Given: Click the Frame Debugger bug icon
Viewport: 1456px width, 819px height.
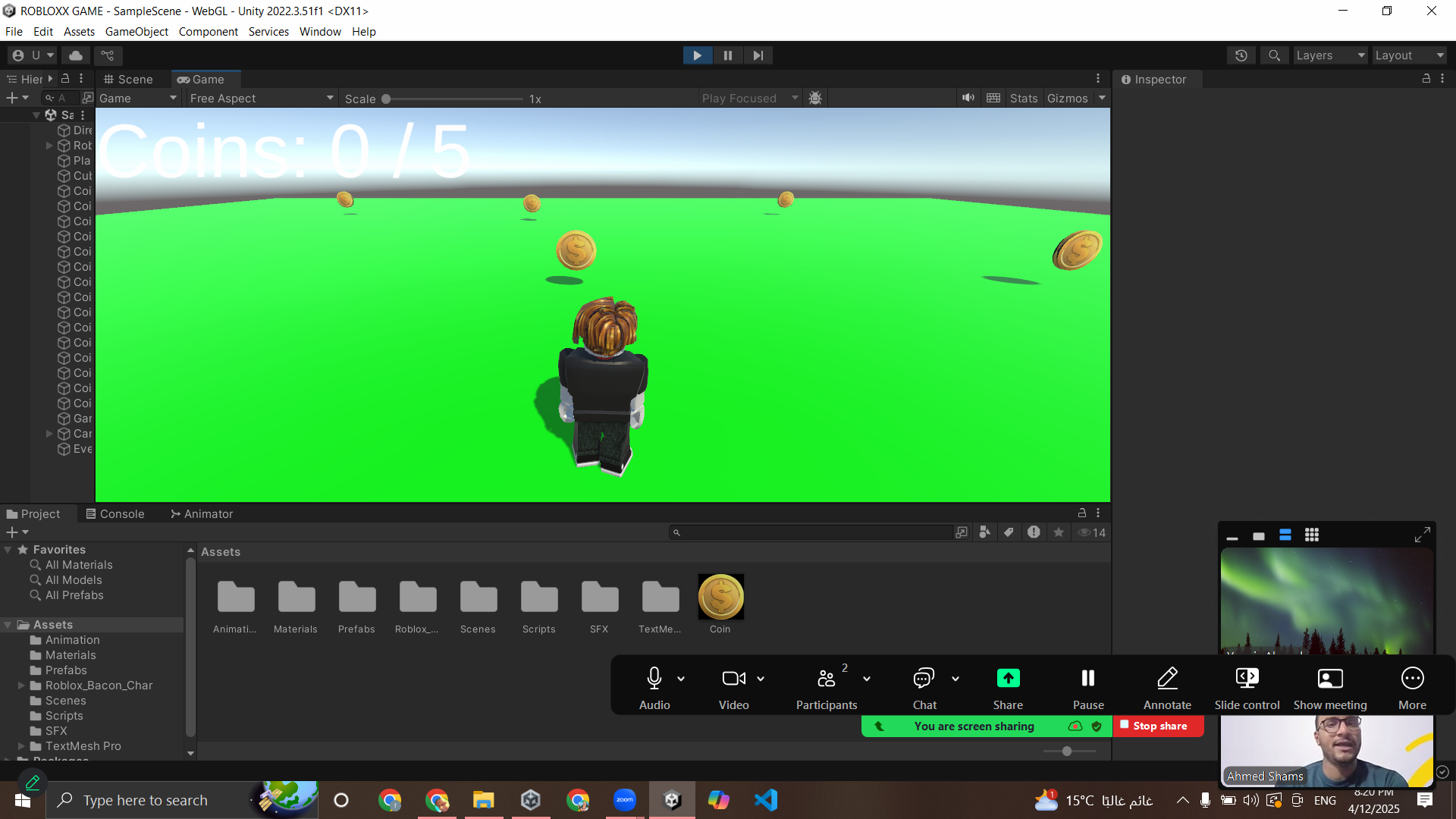Looking at the screenshot, I should 815,98.
